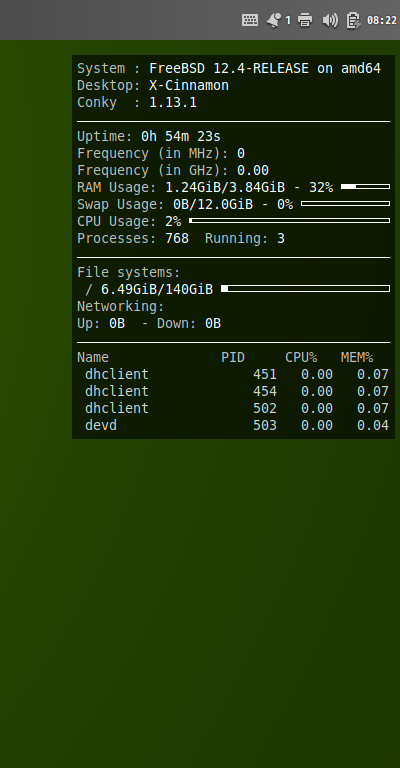Image resolution: width=400 pixels, height=768 pixels.
Task: Click the CPU Usage bar
Action: 289,220
